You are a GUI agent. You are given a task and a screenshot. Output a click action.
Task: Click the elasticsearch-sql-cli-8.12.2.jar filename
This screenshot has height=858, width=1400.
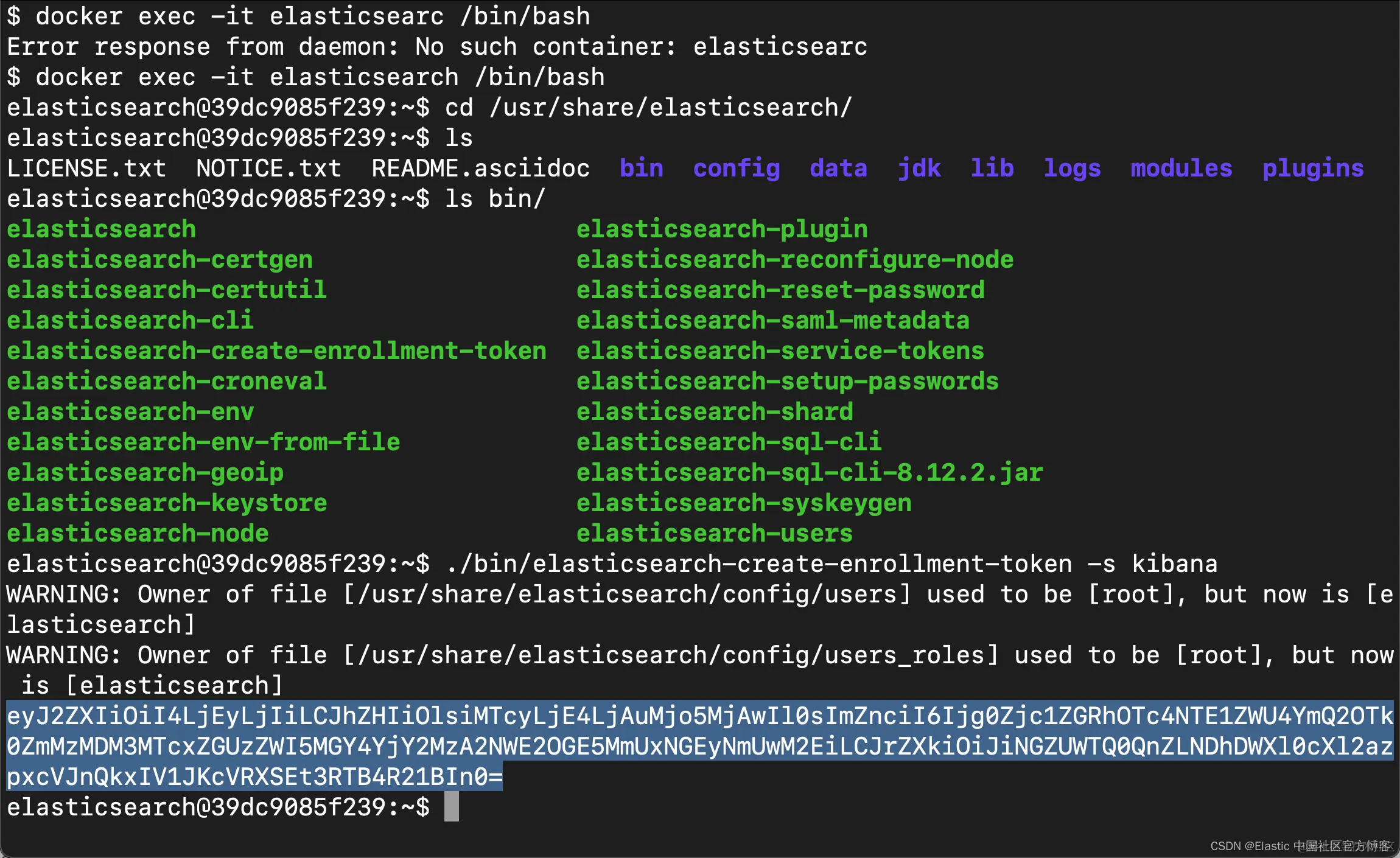(x=810, y=473)
